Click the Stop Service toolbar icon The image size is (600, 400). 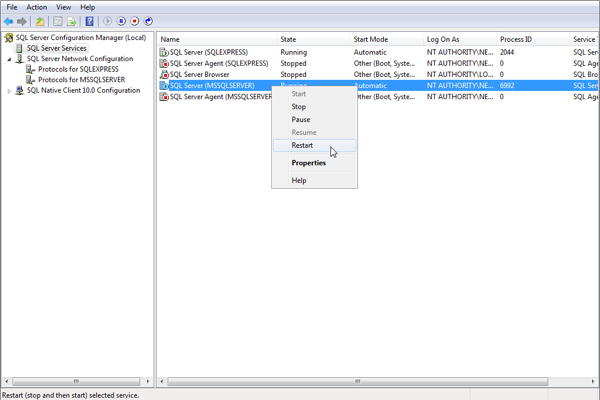coord(135,21)
